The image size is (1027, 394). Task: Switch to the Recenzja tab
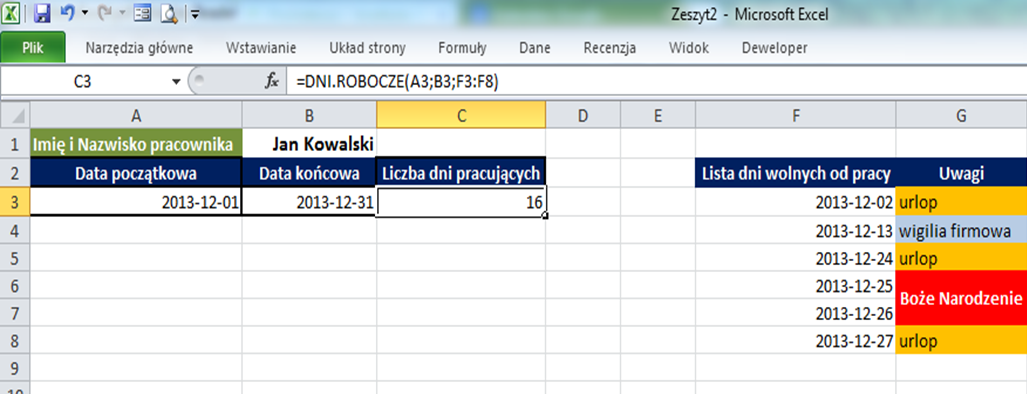pyautogui.click(x=610, y=48)
